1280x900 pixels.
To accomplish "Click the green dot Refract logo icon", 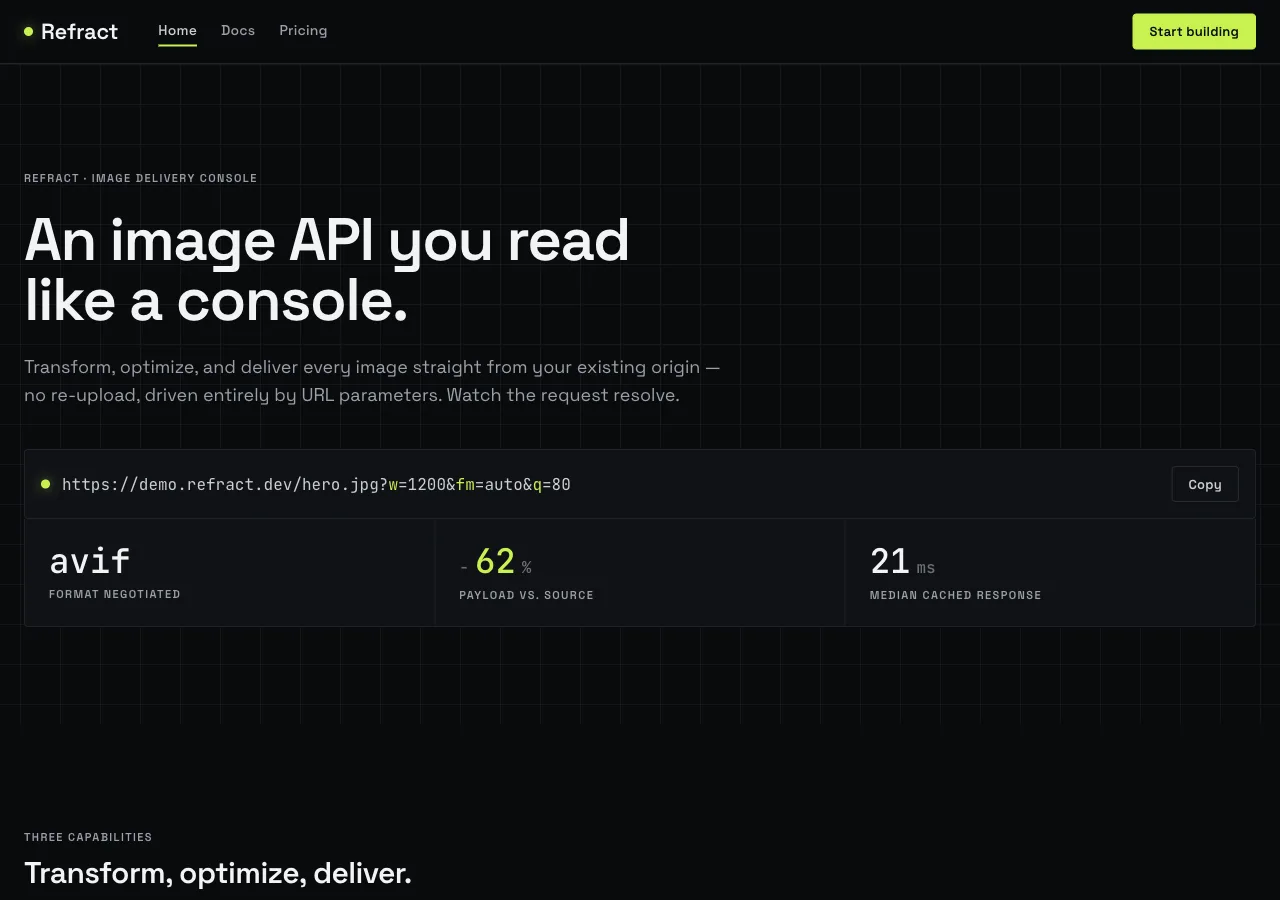I will pyautogui.click(x=29, y=32).
